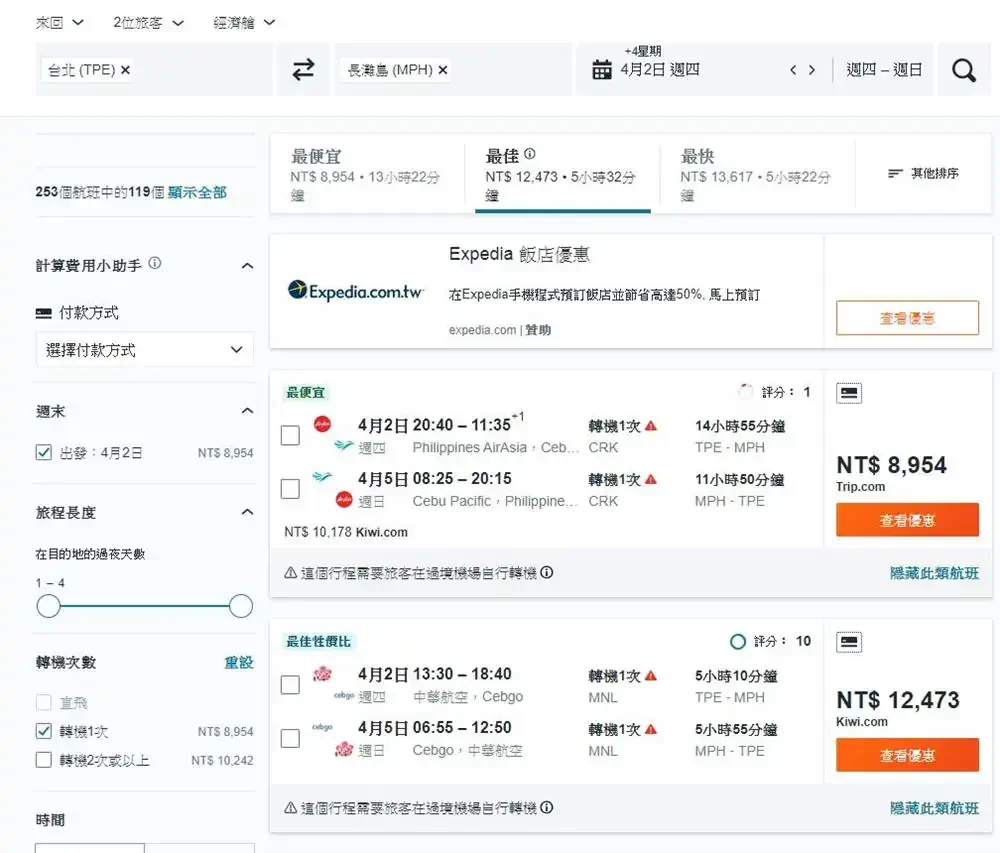The image size is (1000, 853).
Task: Hide cheapest result with 隱藏此類航班
Action: pyautogui.click(x=934, y=572)
